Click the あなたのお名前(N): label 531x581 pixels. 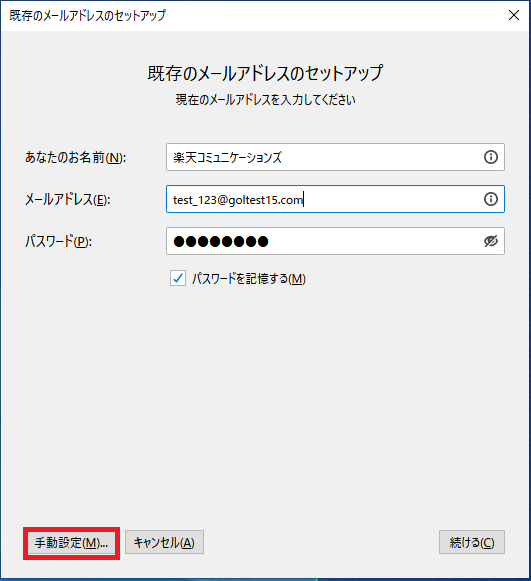75,157
